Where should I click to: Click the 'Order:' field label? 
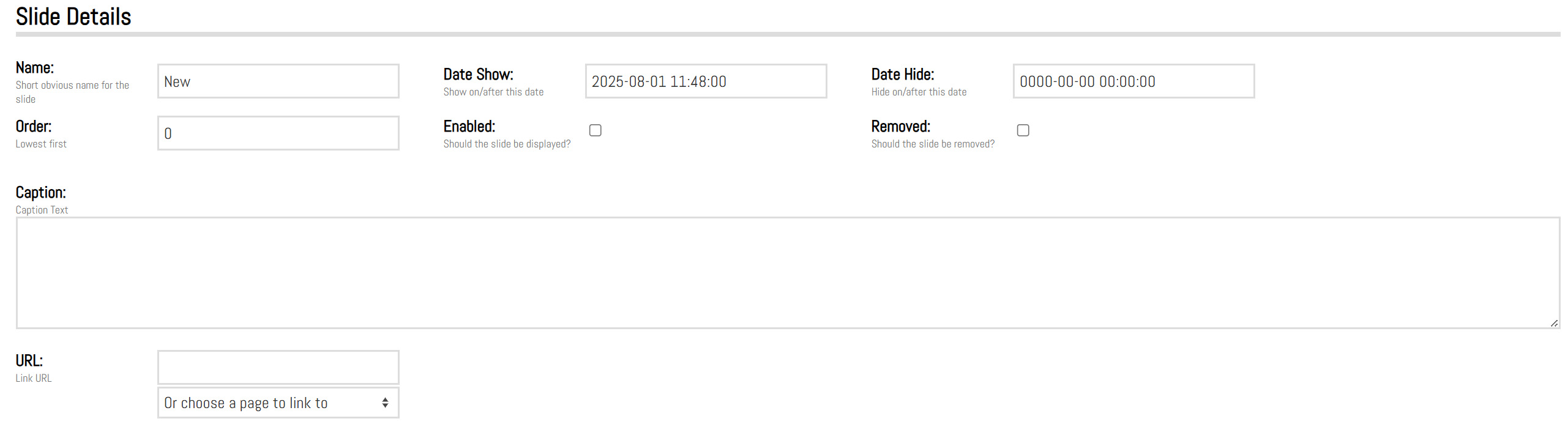click(34, 127)
